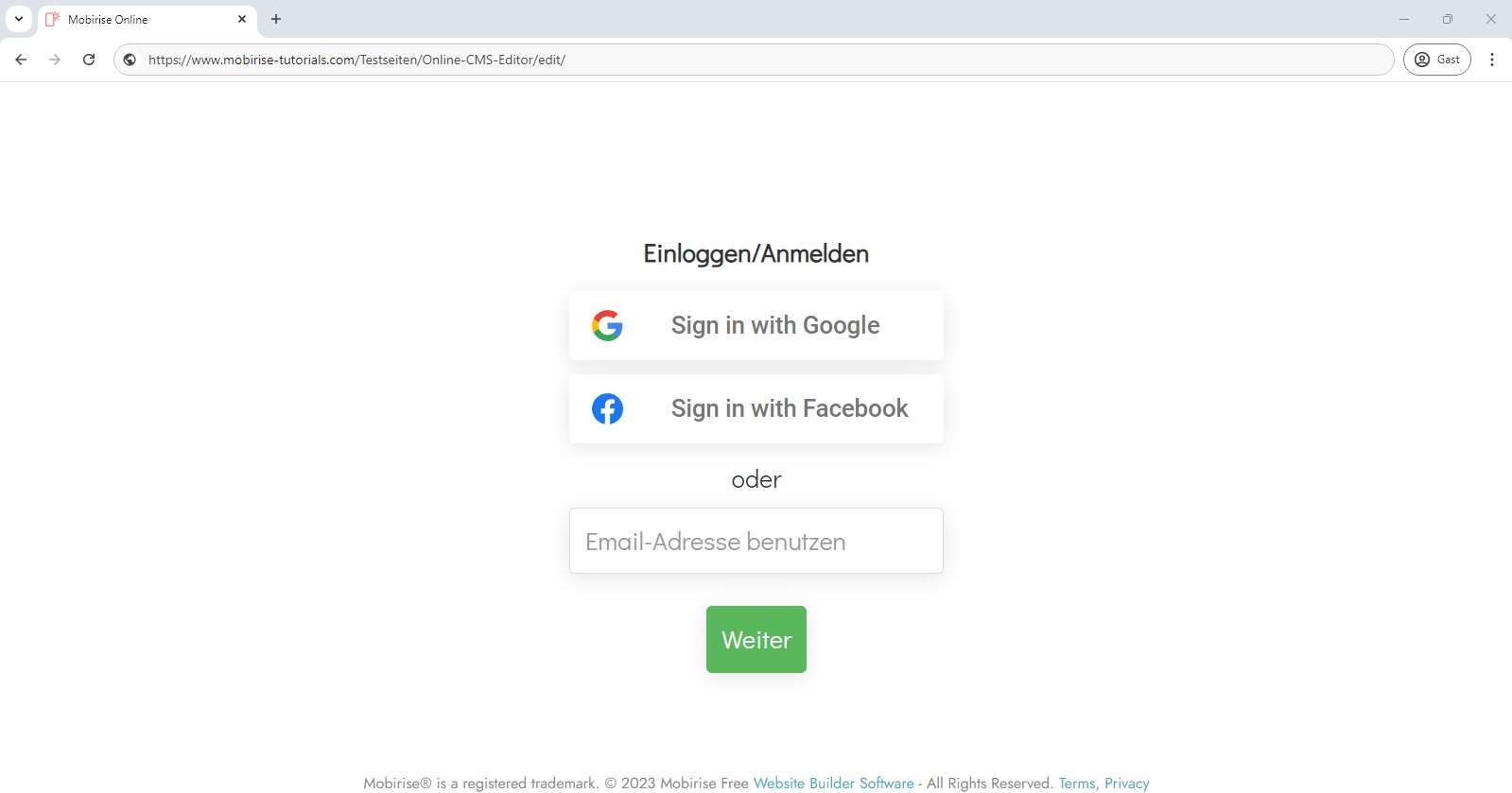Image resolution: width=1512 pixels, height=793 pixels.
Task: Close the Mobirise Online tab
Action: click(x=242, y=19)
